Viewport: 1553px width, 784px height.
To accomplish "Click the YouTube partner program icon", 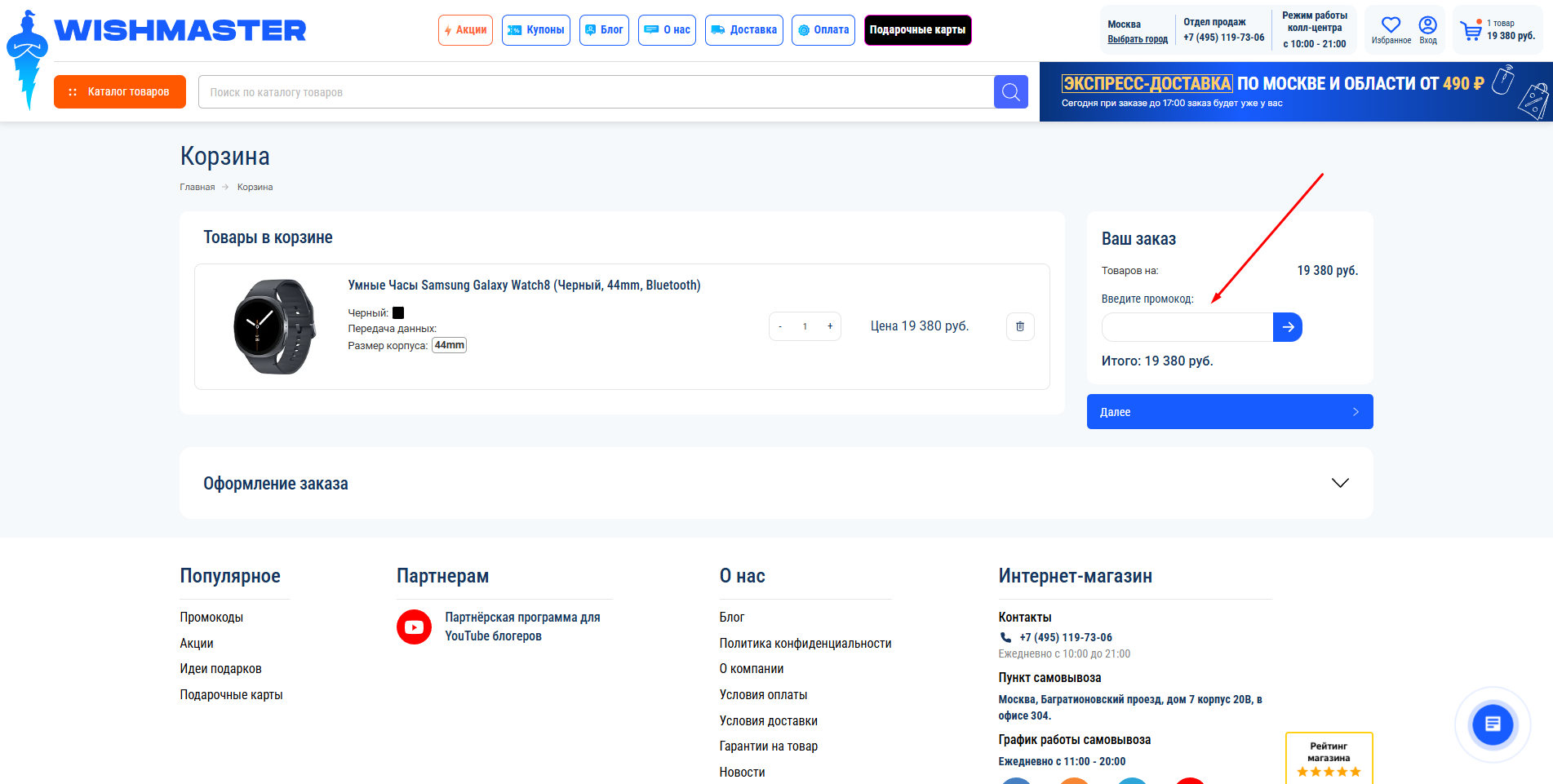I will point(414,627).
